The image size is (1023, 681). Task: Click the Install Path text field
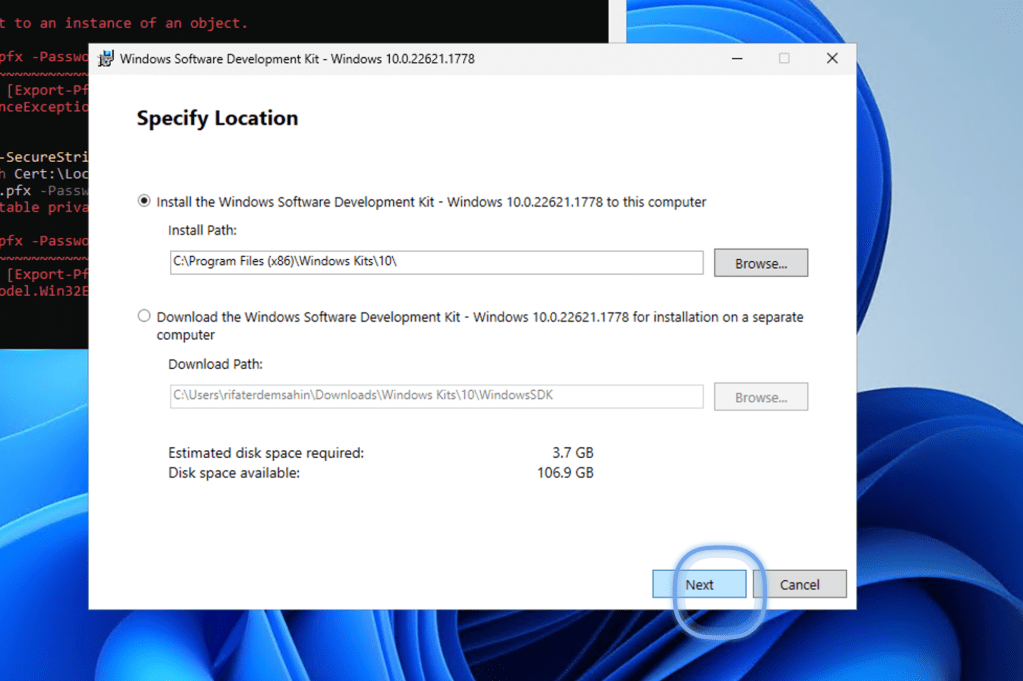pyautogui.click(x=436, y=262)
